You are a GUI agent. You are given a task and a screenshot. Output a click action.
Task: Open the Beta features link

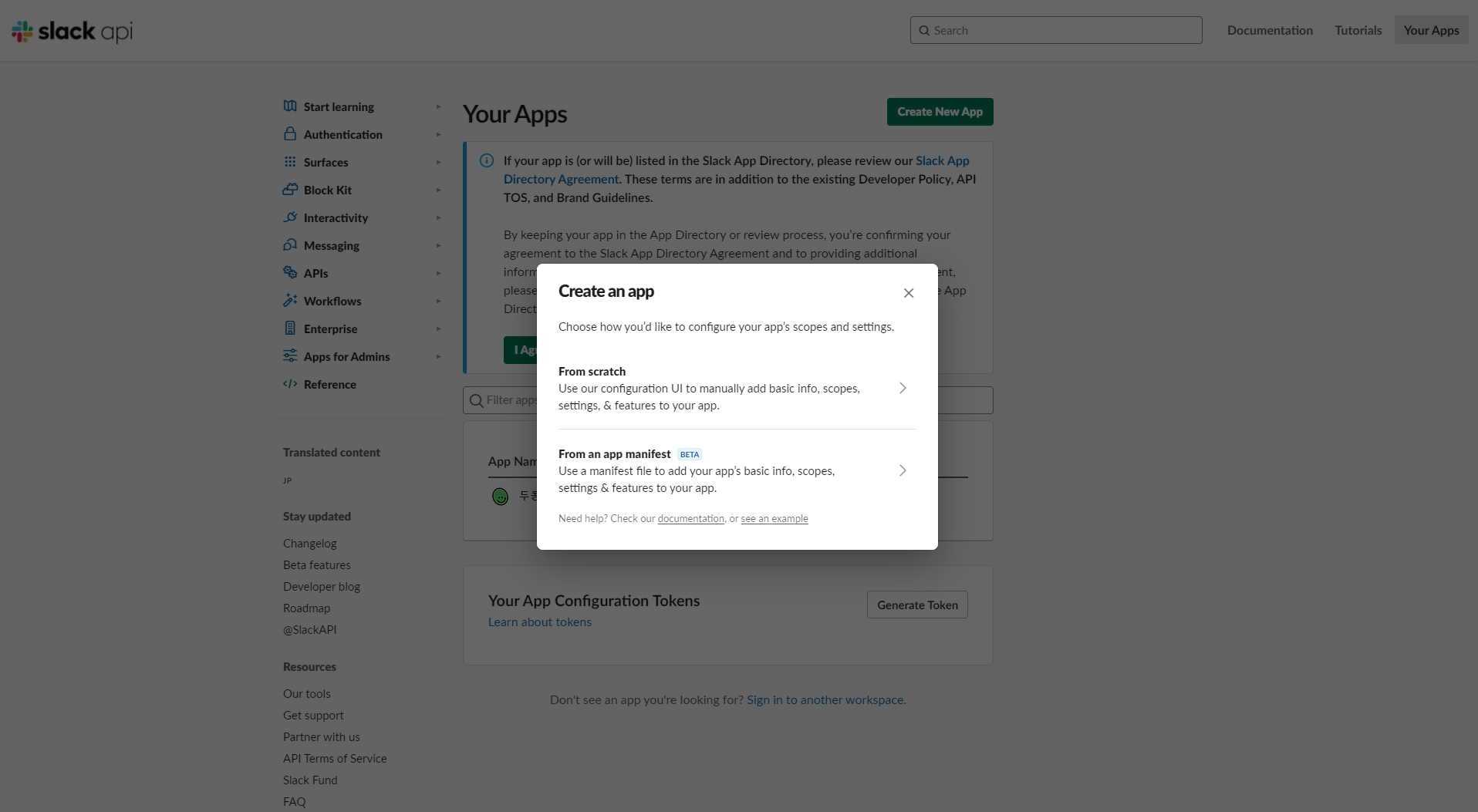(x=316, y=564)
